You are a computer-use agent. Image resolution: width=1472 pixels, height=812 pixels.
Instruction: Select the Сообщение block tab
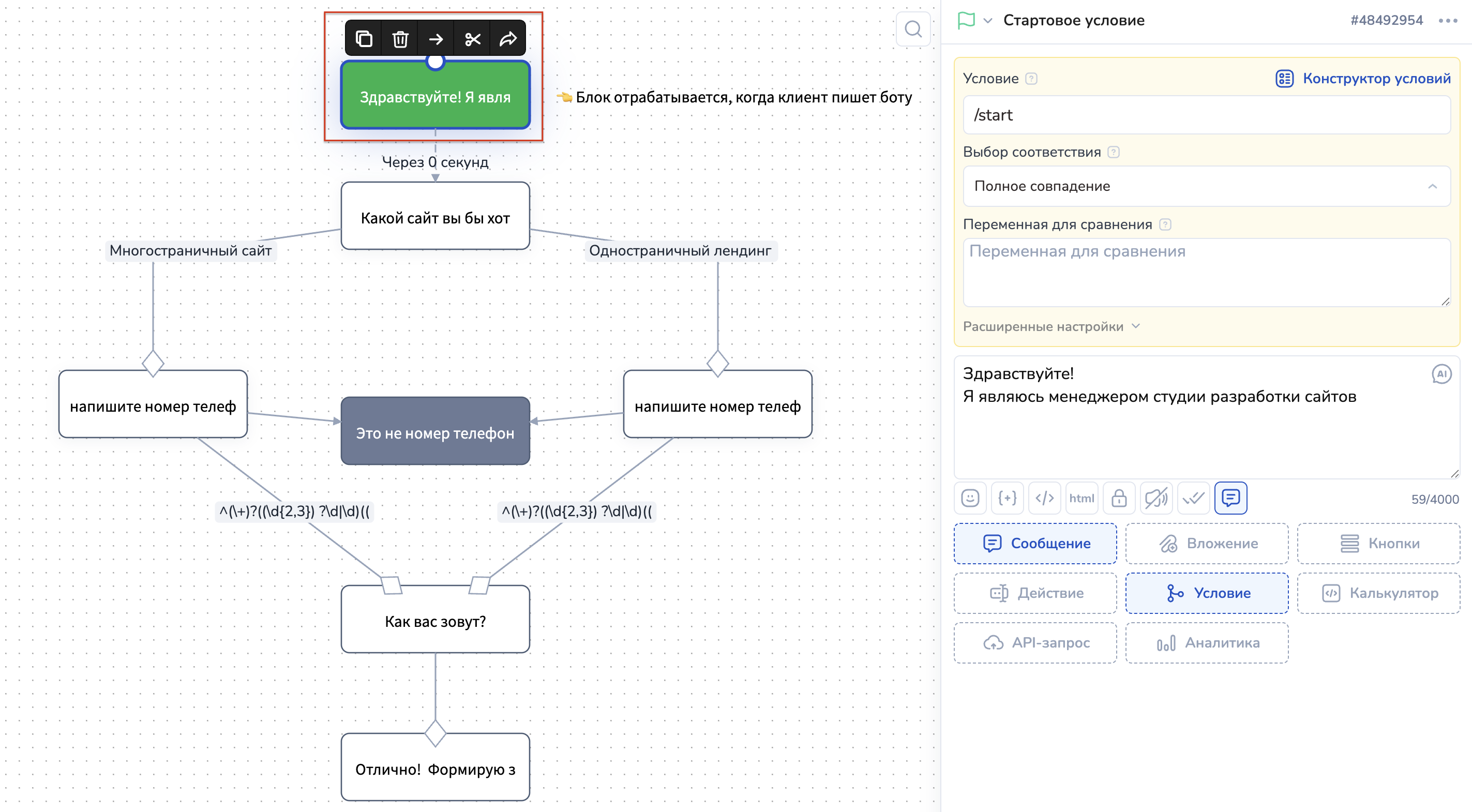pyautogui.click(x=1035, y=543)
